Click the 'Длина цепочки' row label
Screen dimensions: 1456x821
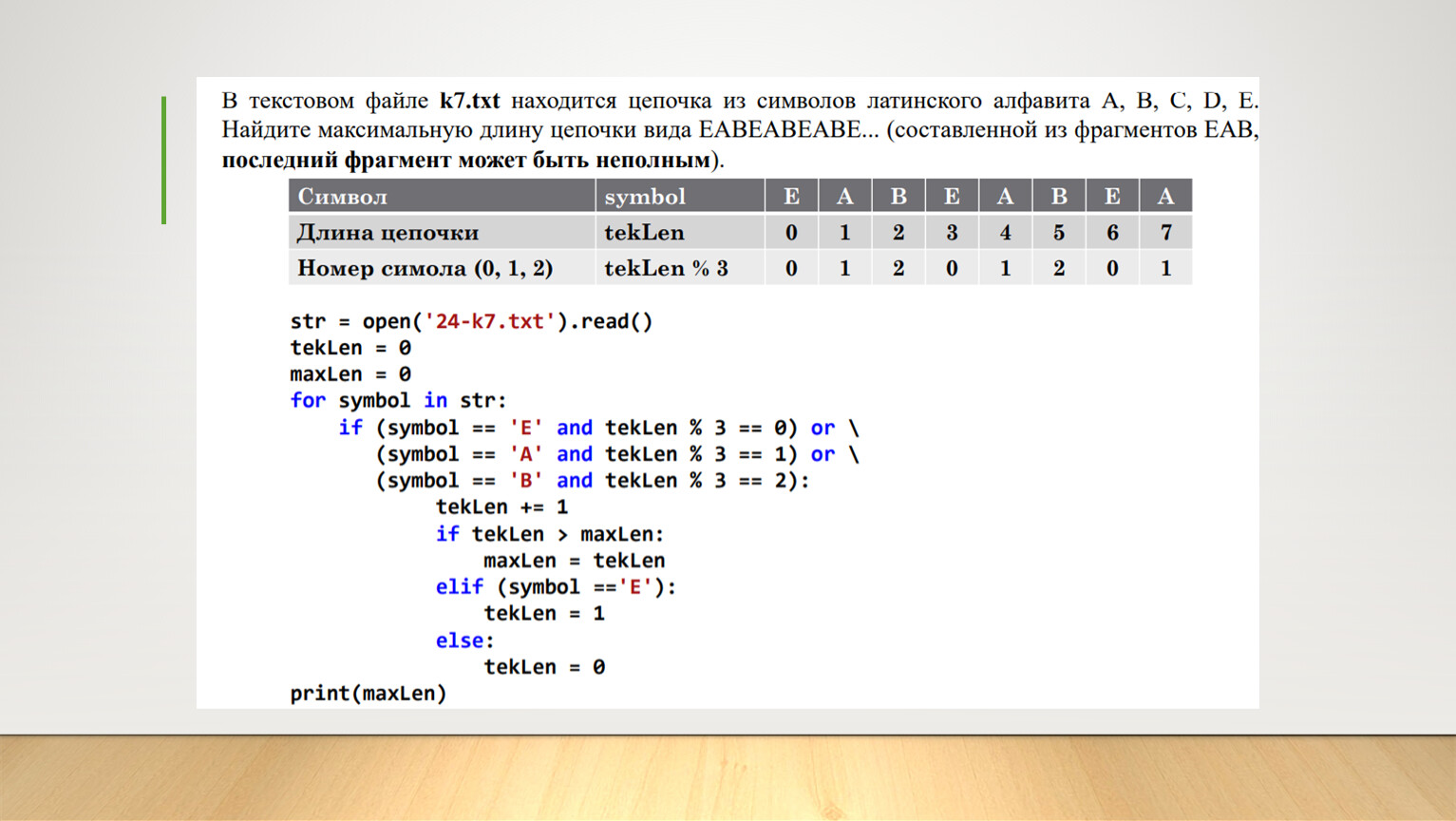click(388, 233)
